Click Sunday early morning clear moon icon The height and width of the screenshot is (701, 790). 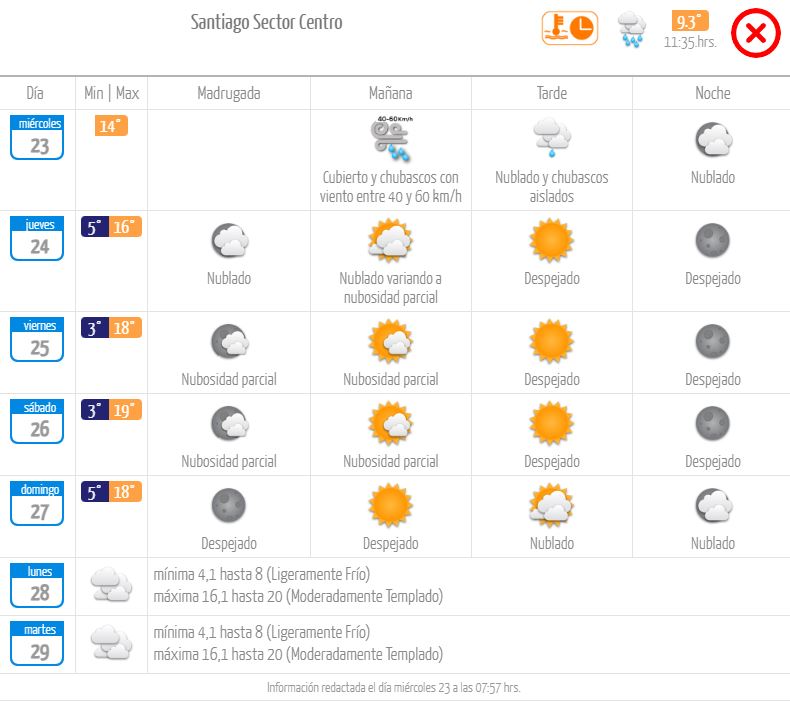(229, 505)
